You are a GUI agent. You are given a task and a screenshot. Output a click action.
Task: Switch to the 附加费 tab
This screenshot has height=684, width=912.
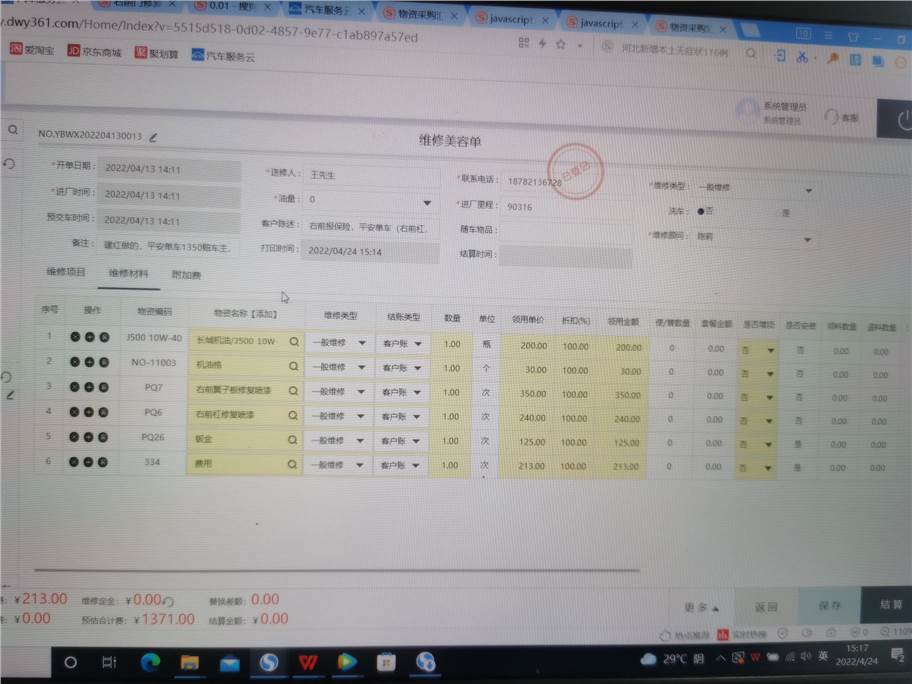186,274
